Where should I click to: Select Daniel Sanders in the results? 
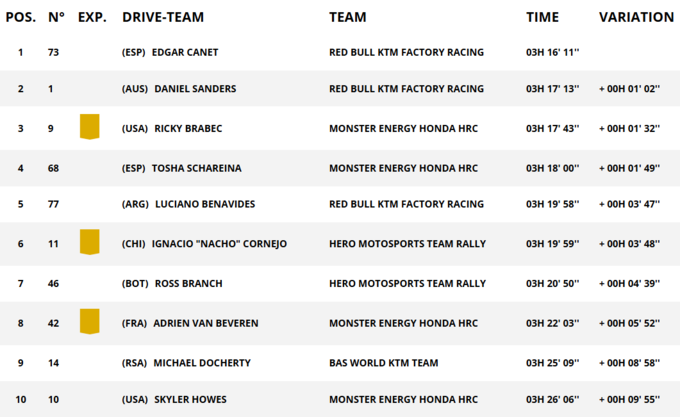point(195,89)
